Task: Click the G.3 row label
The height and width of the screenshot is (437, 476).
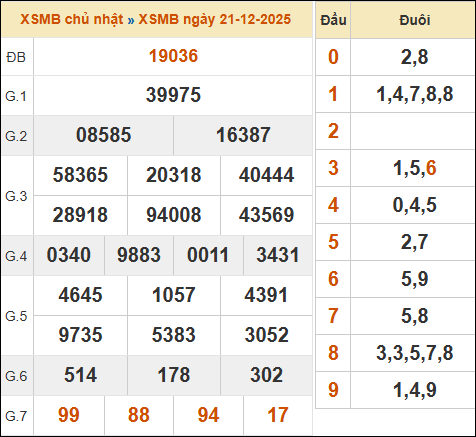Action: pos(16,196)
